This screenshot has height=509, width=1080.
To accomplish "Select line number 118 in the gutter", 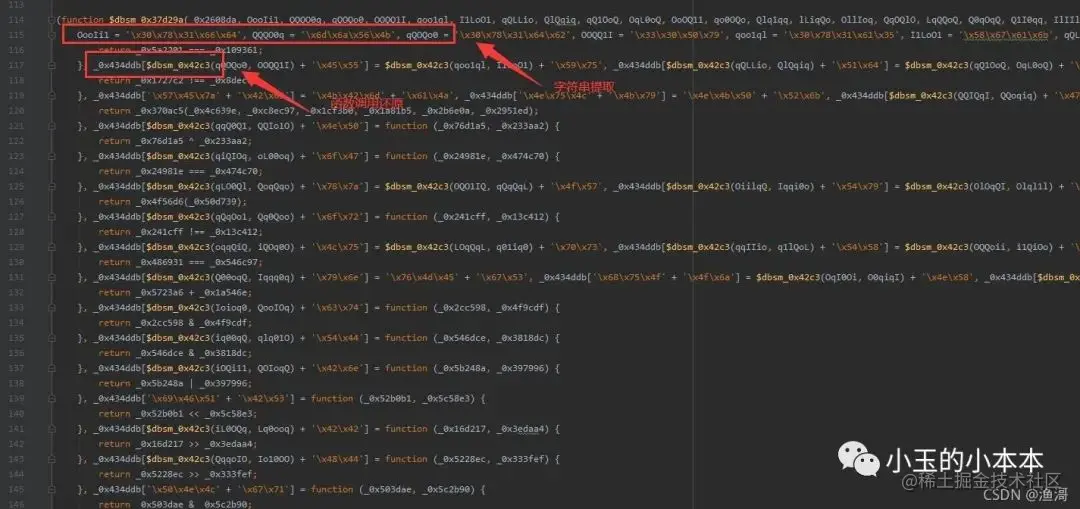I will click(15, 80).
